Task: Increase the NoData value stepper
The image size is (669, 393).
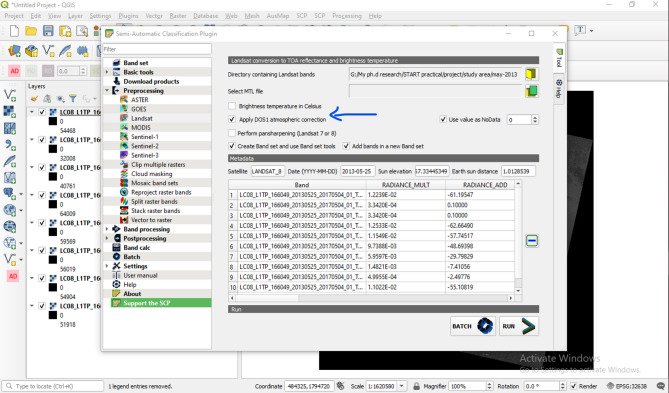Action: coord(535,117)
